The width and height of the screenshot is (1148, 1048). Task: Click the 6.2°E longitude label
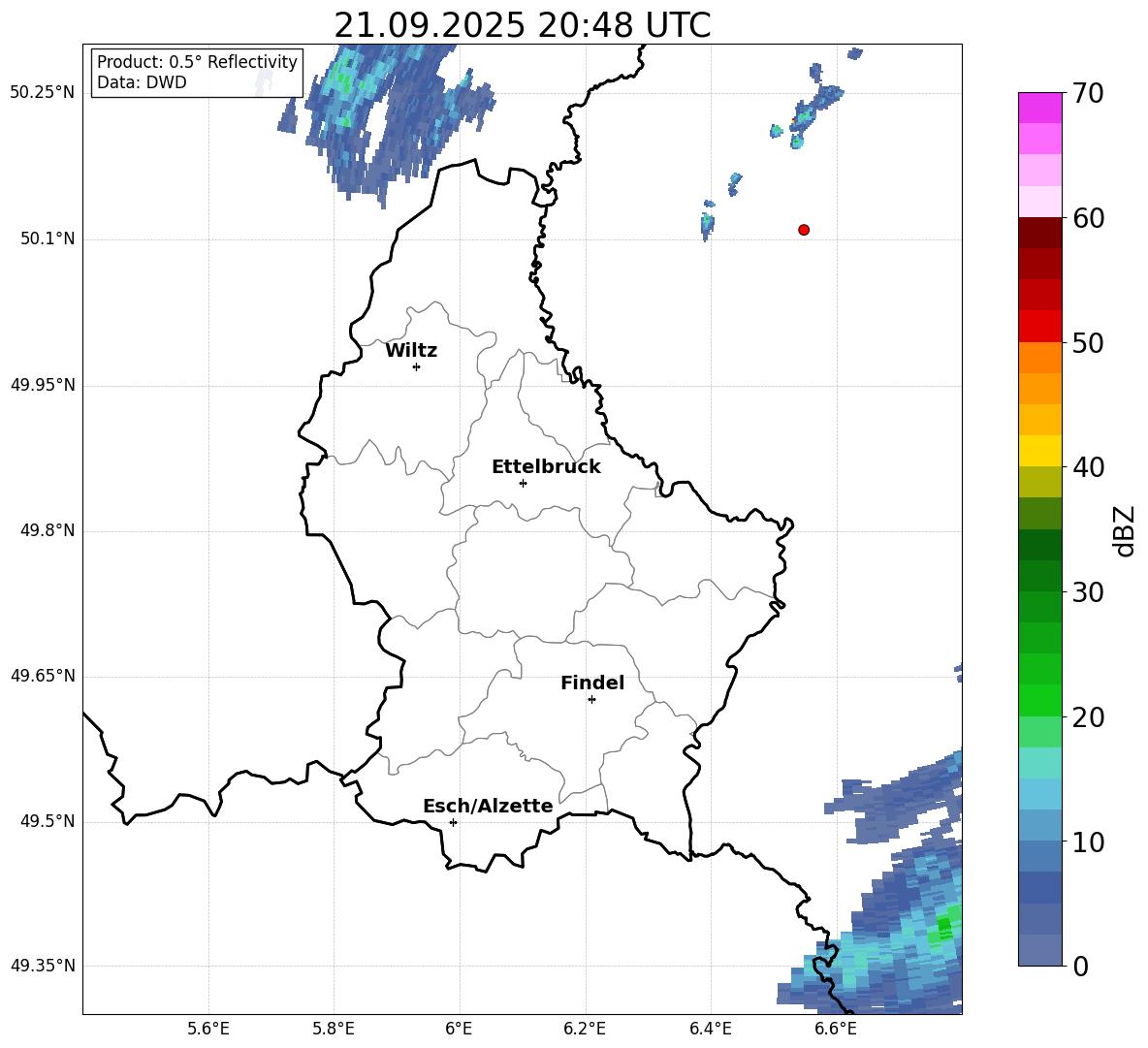coord(585,1029)
